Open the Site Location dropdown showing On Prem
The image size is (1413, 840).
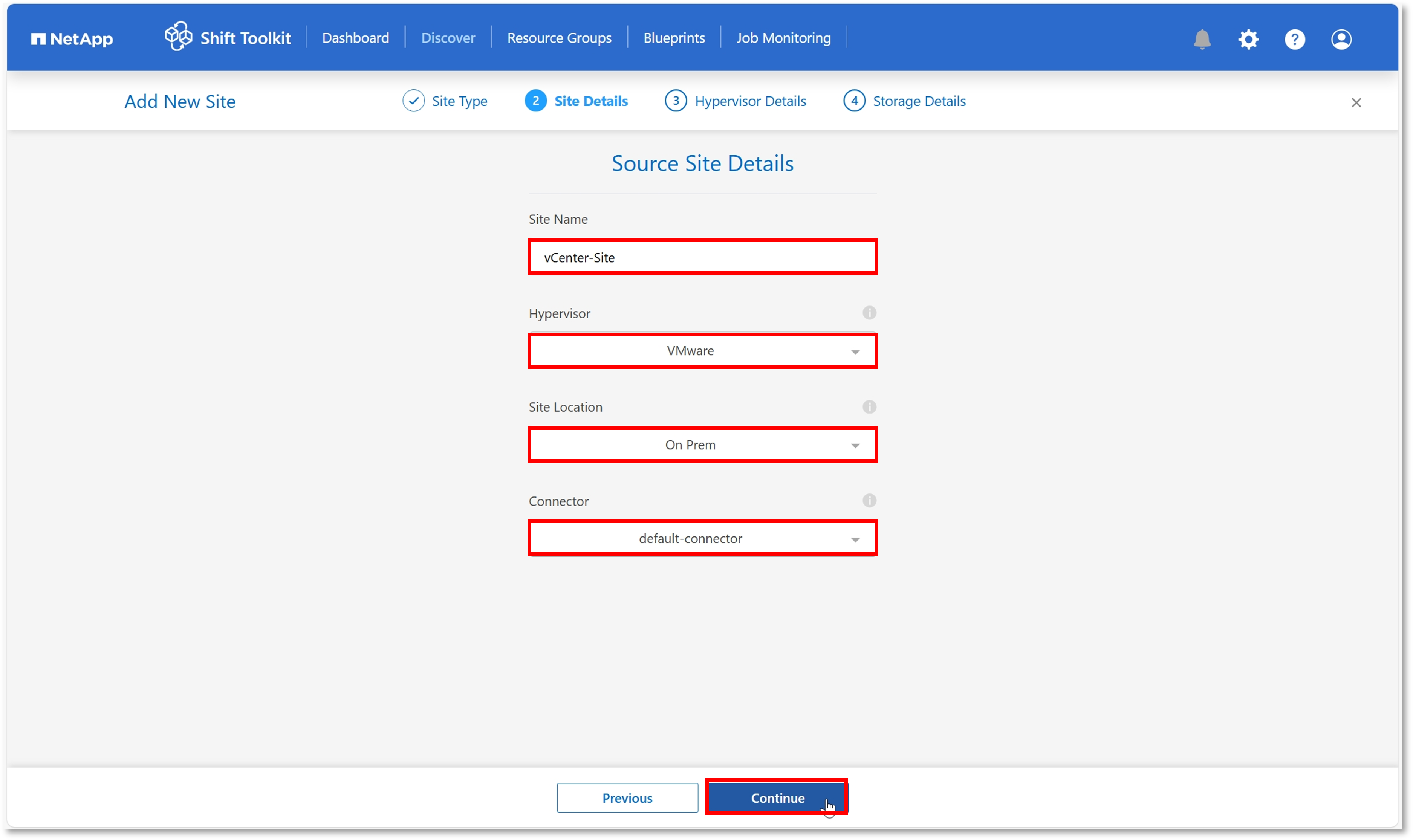click(702, 445)
